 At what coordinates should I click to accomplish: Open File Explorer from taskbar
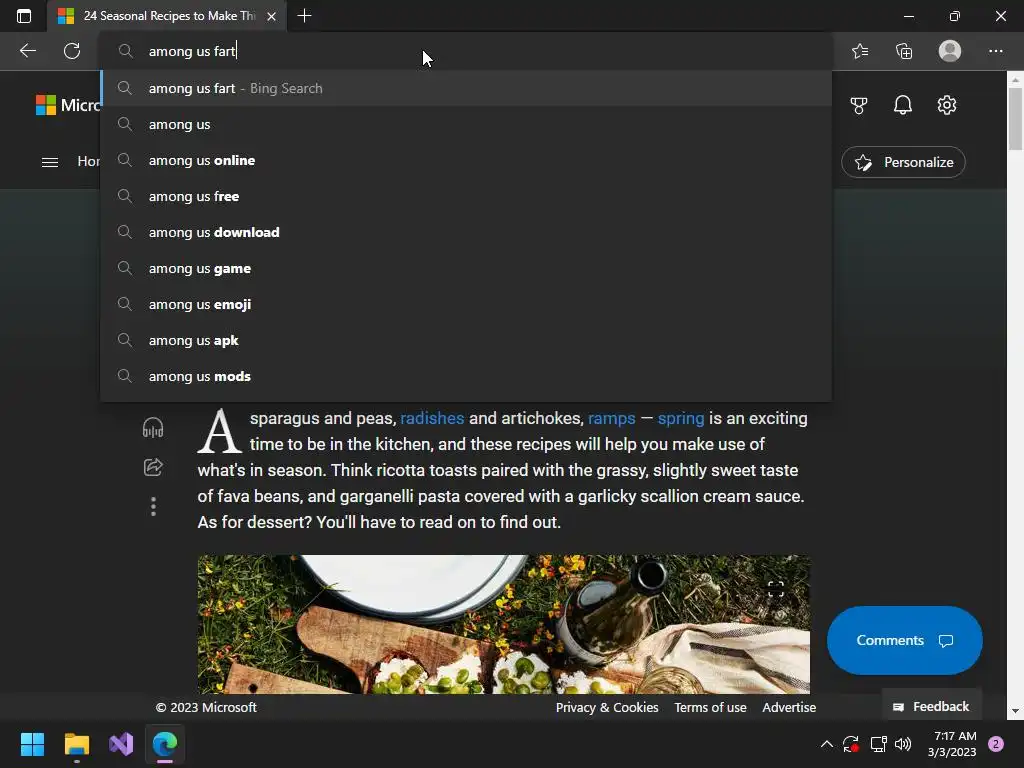pos(76,744)
